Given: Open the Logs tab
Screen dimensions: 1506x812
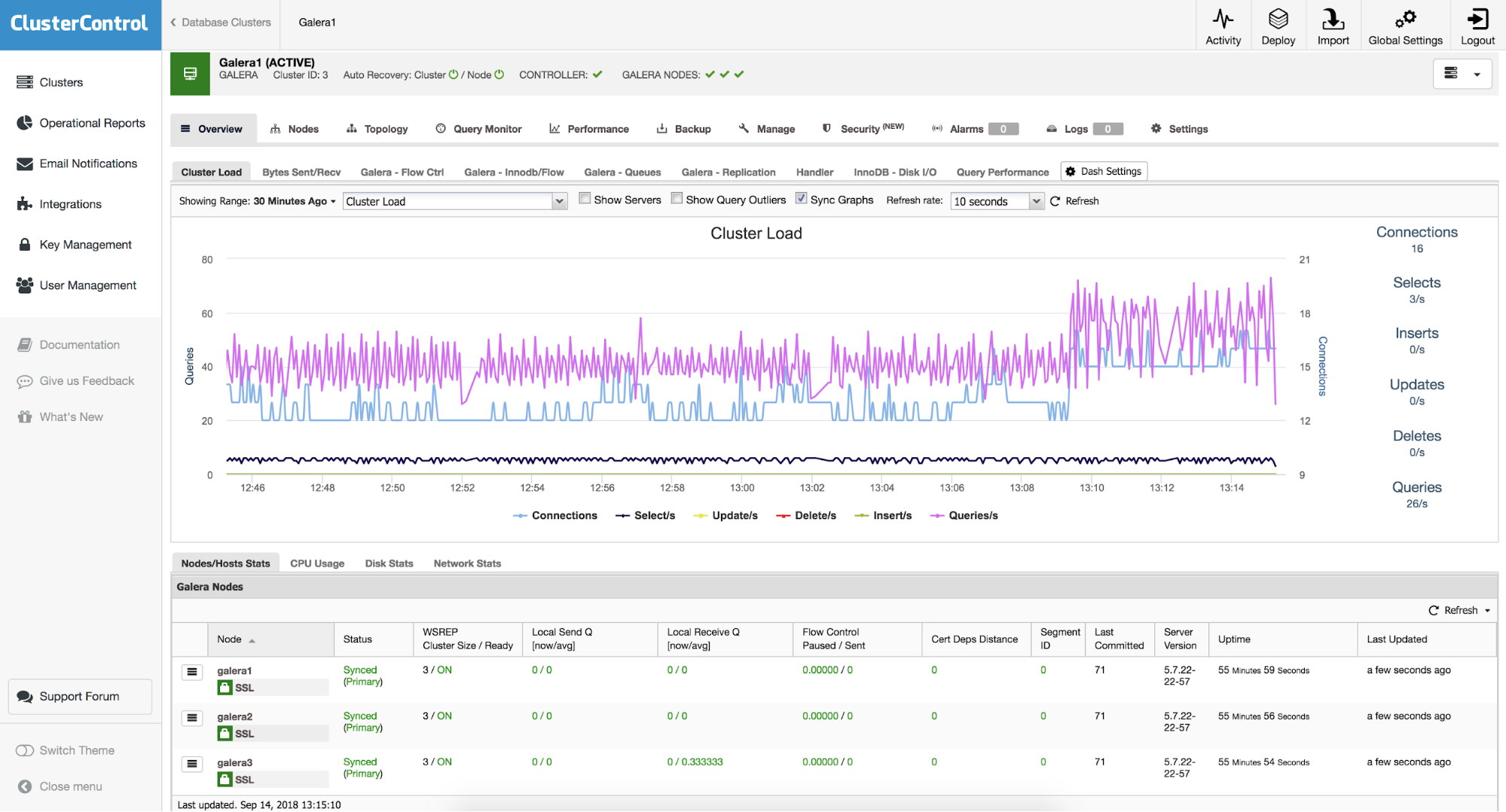Looking at the screenshot, I should tap(1084, 129).
